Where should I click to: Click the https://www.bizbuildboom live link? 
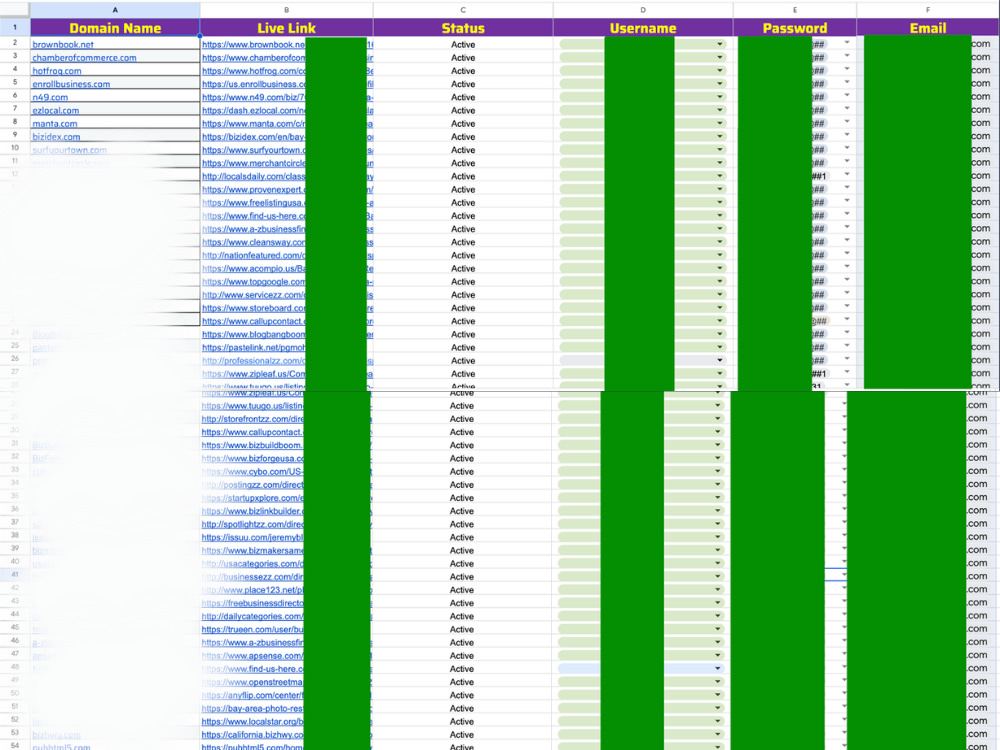(253, 445)
